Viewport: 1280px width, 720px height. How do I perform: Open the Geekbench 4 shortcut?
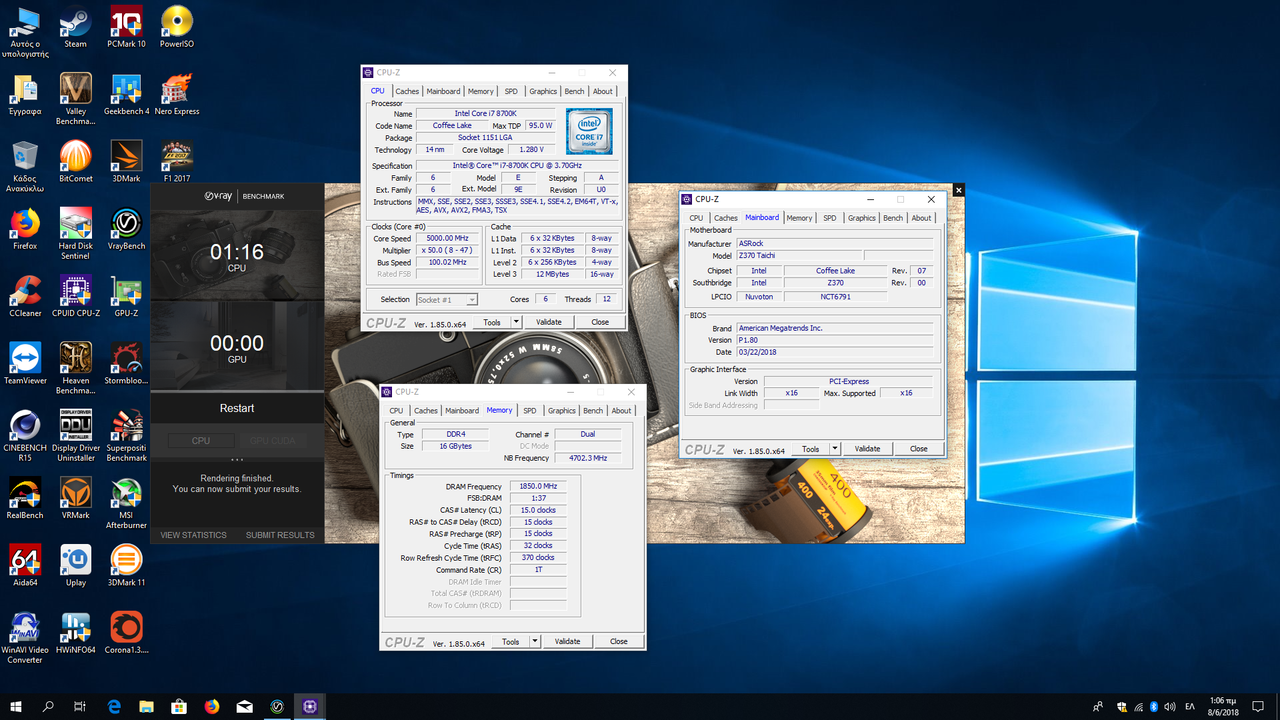click(x=126, y=94)
